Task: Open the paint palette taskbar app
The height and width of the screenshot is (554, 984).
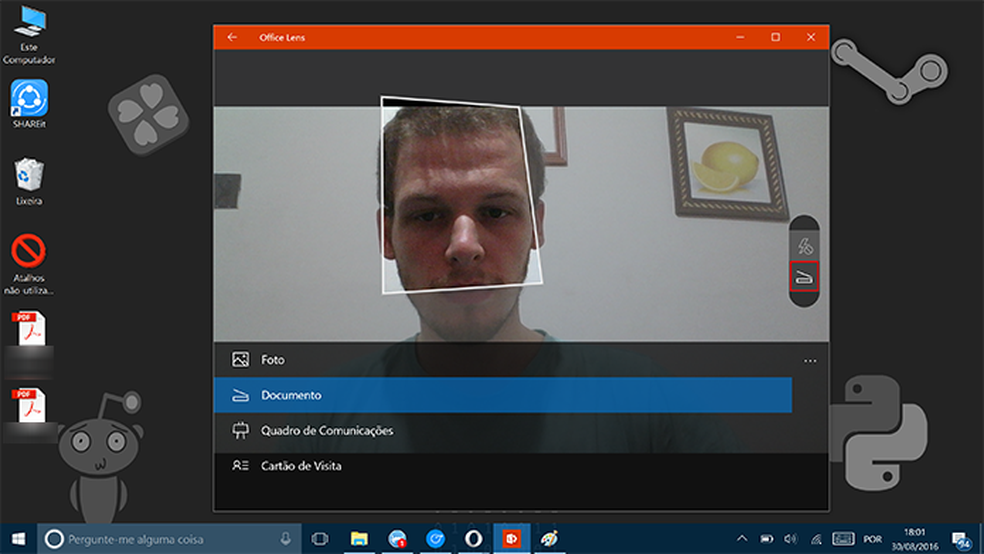Action: pyautogui.click(x=550, y=539)
